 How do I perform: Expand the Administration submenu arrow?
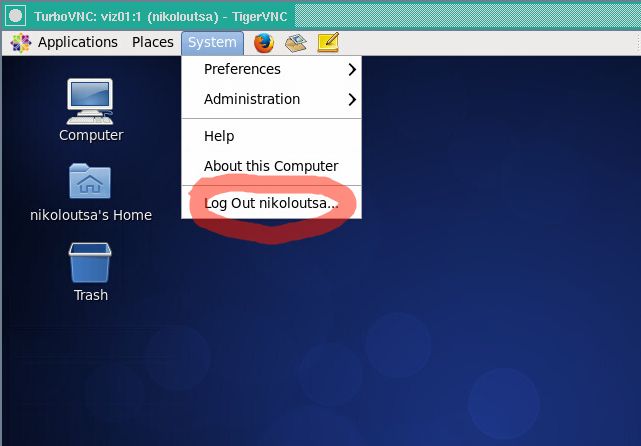[x=351, y=100]
